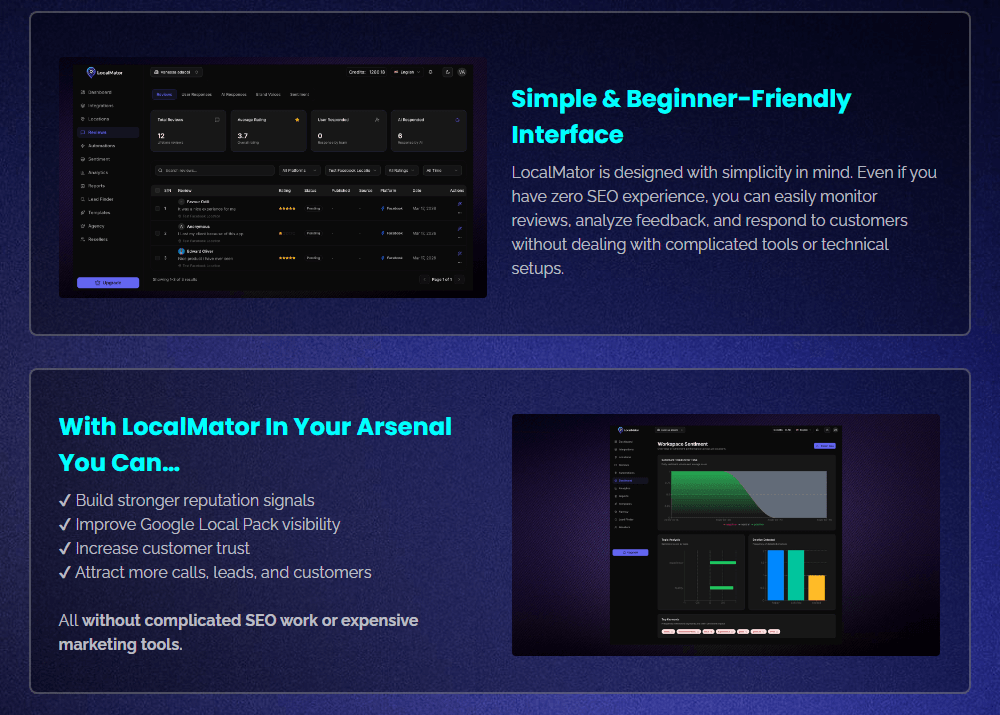Open the All Platforms filter dropdown
This screenshot has height=715, width=1000.
click(299, 171)
